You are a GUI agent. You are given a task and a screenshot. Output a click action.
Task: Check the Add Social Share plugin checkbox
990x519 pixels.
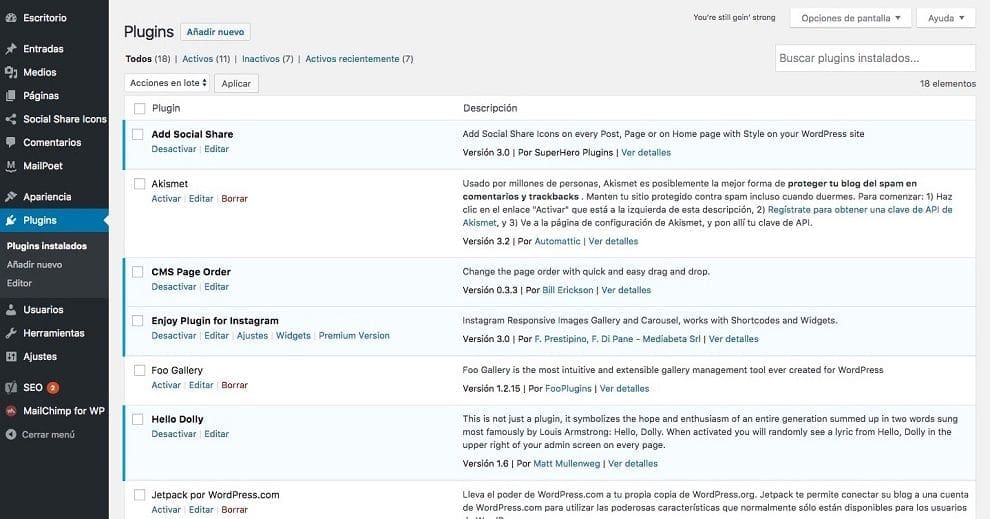138,134
